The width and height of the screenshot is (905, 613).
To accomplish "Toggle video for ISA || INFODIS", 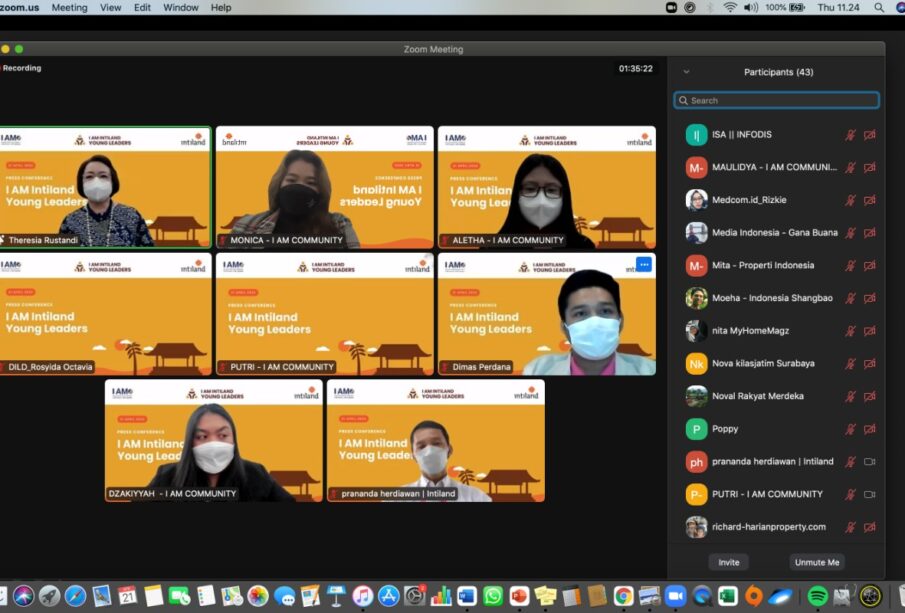I will pyautogui.click(x=869, y=135).
